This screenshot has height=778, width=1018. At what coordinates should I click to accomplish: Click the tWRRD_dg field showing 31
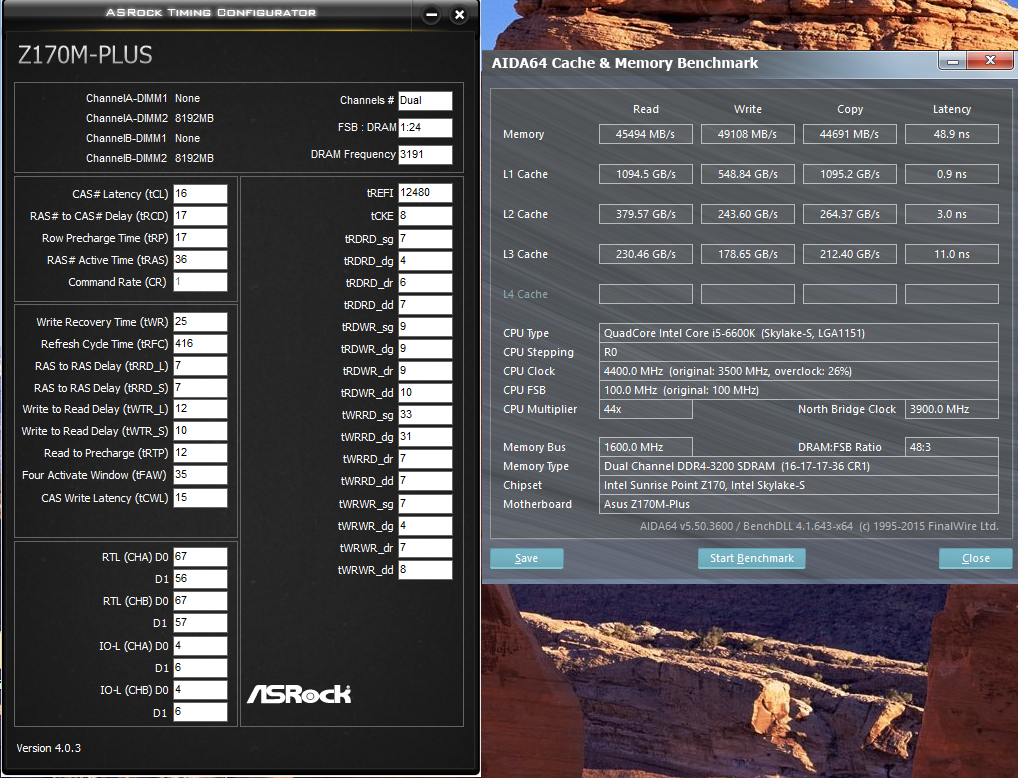coord(425,436)
